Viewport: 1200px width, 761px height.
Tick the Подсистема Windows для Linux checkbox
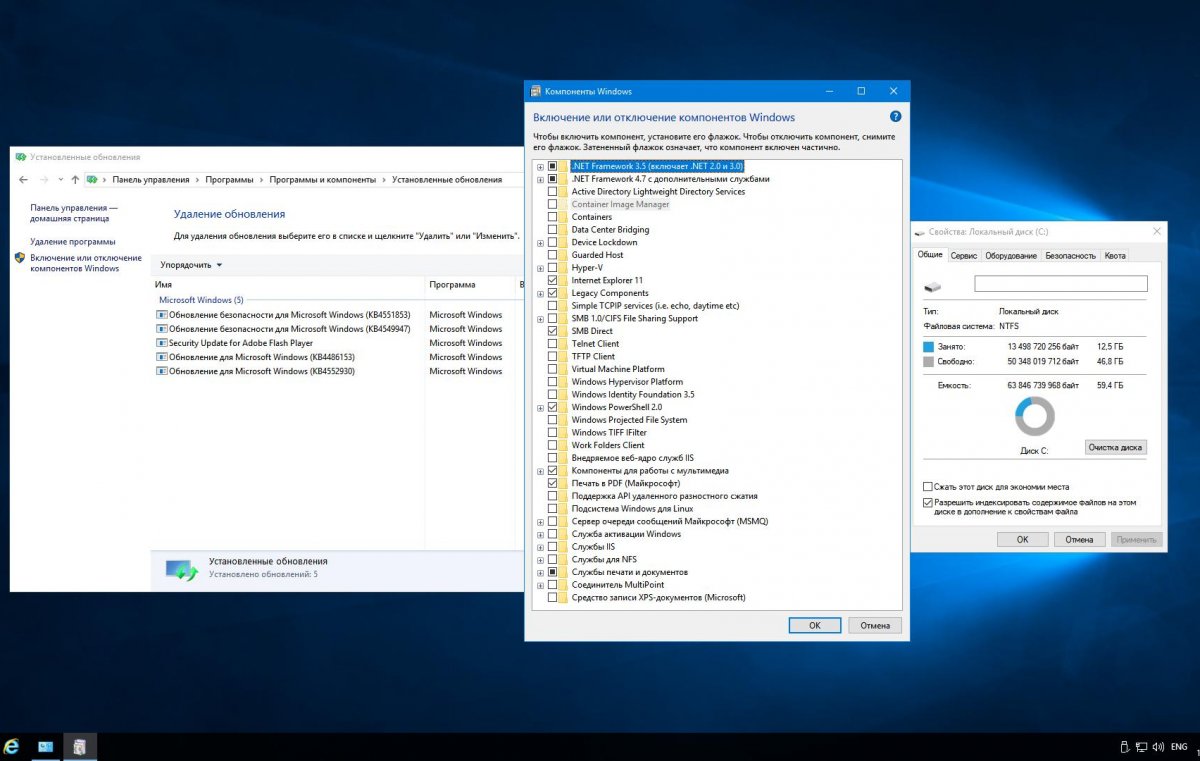[552, 509]
